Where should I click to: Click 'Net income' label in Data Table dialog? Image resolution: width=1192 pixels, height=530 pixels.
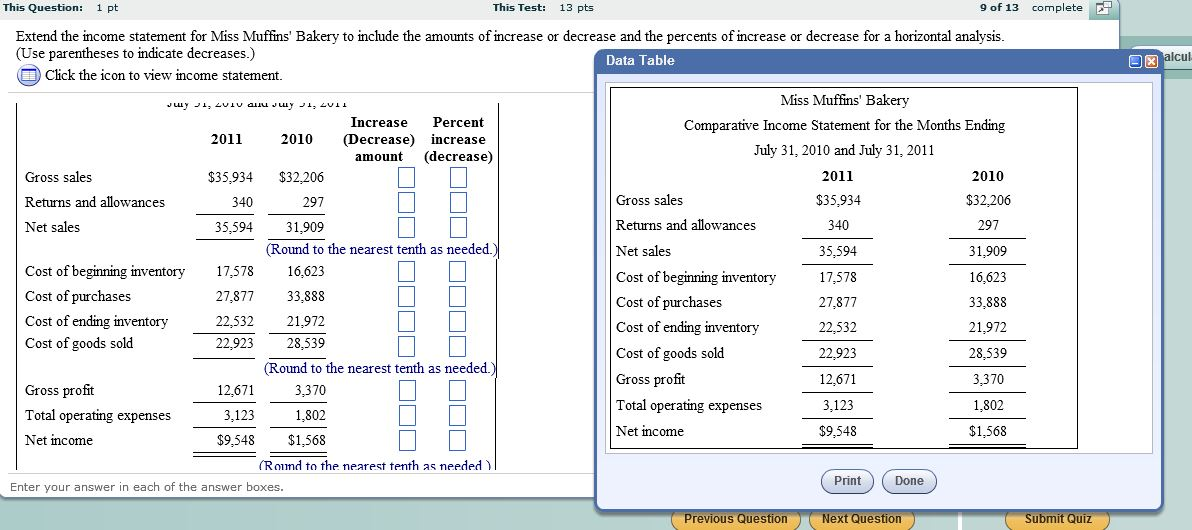[x=649, y=432]
